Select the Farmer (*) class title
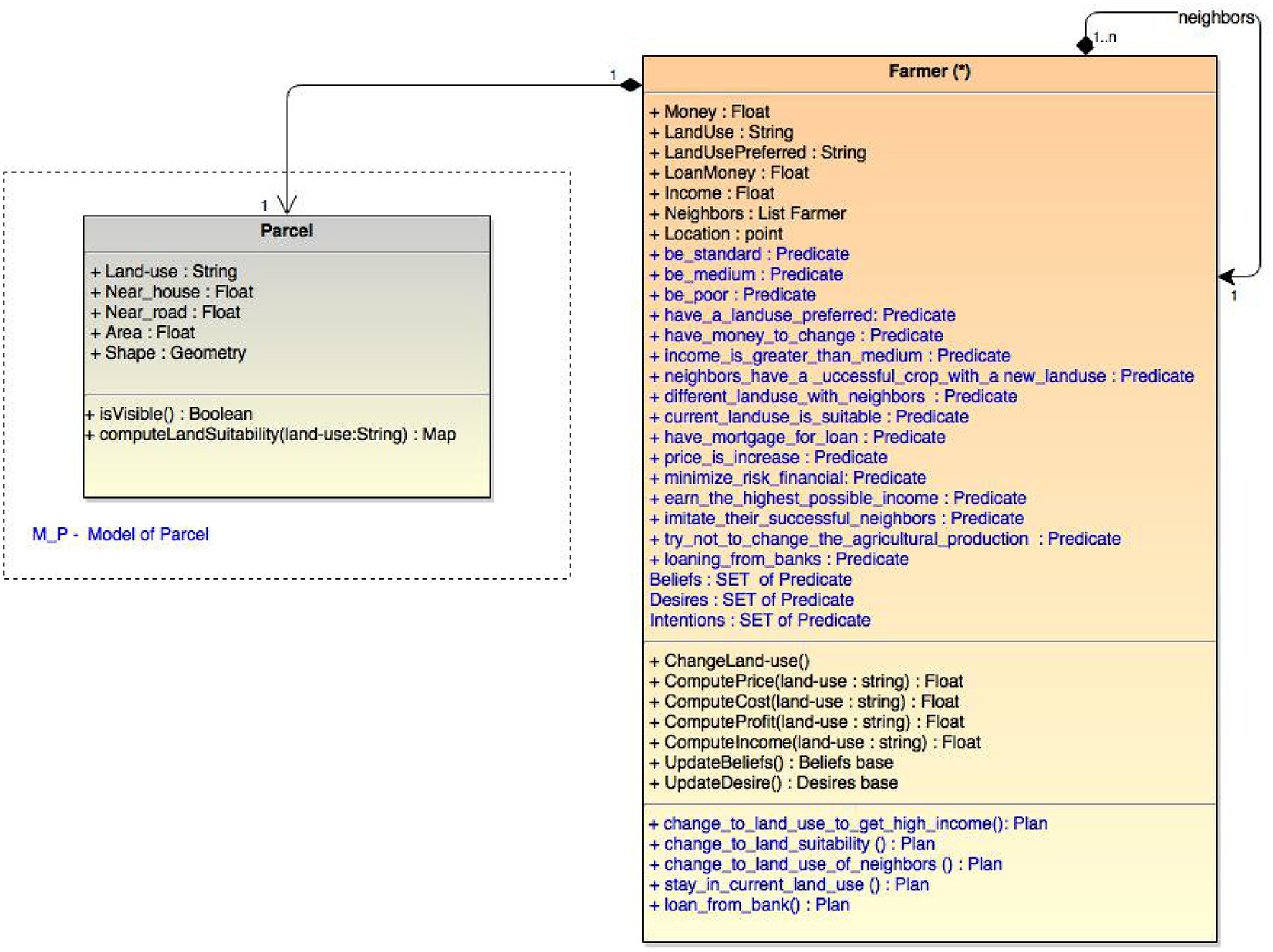Image resolution: width=1273 pixels, height=952 pixels. 929,72
